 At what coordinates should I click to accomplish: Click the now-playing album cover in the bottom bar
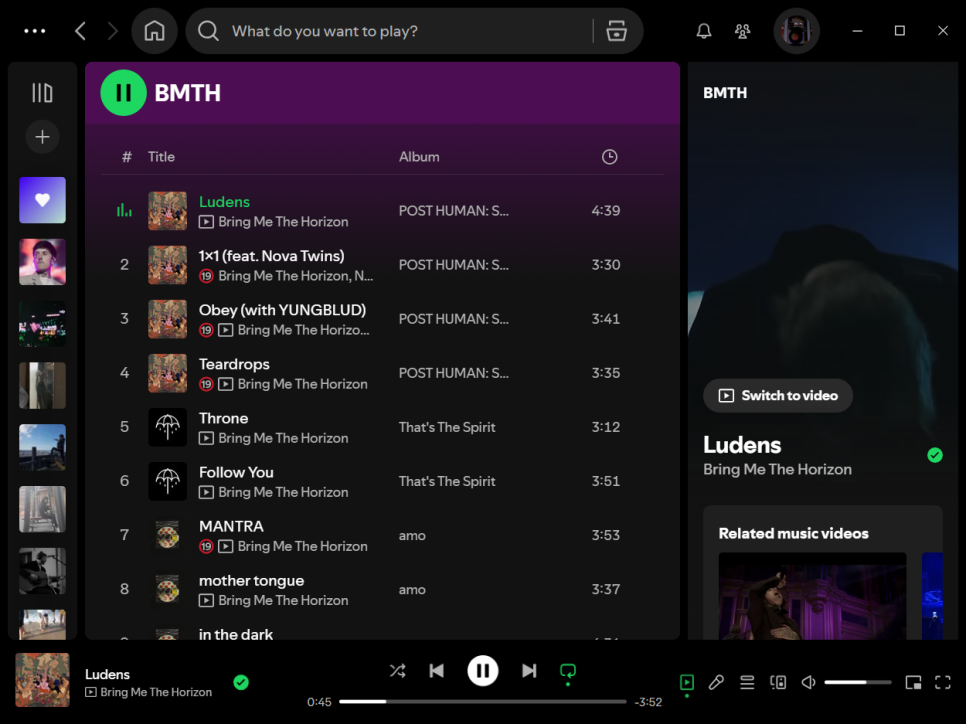coord(43,680)
